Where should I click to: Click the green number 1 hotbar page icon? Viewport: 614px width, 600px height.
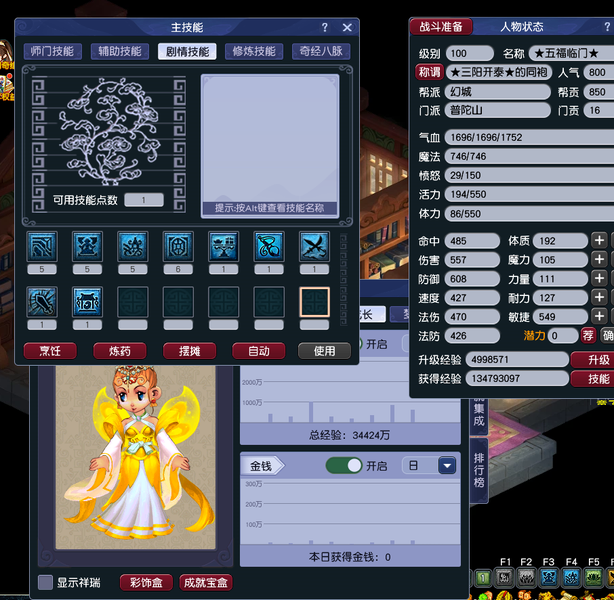coord(483,578)
